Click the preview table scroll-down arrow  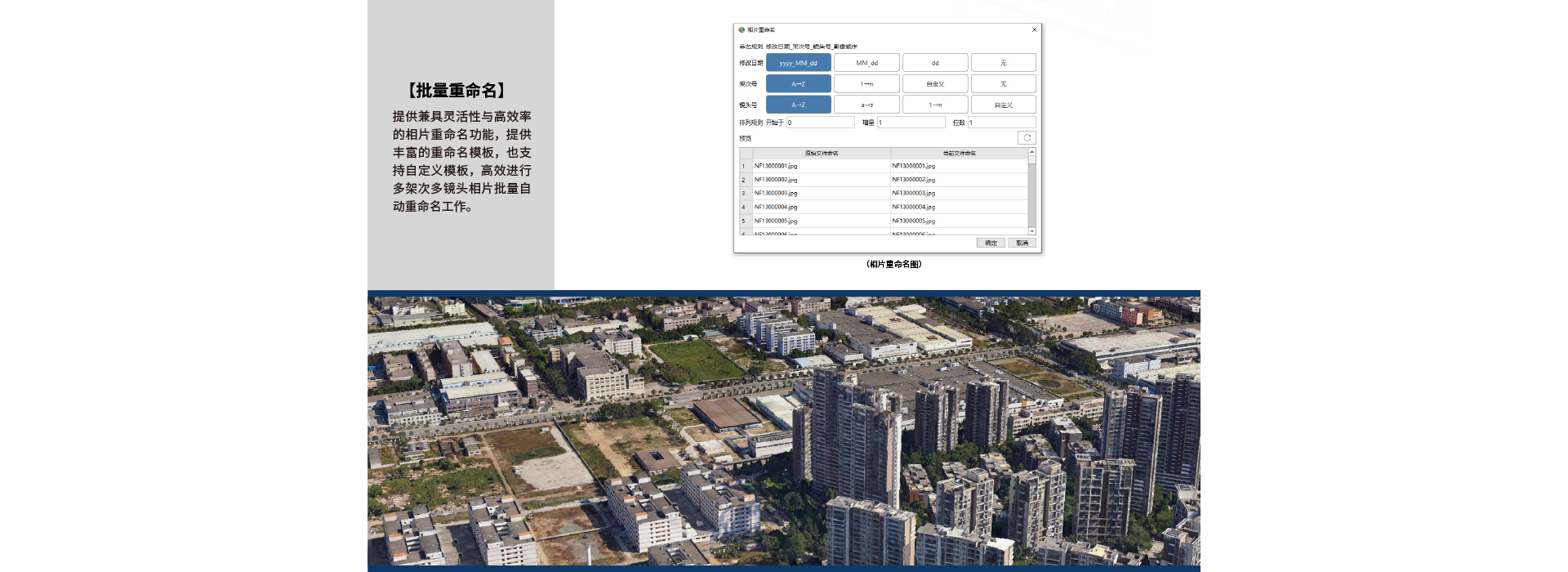coord(1031,231)
